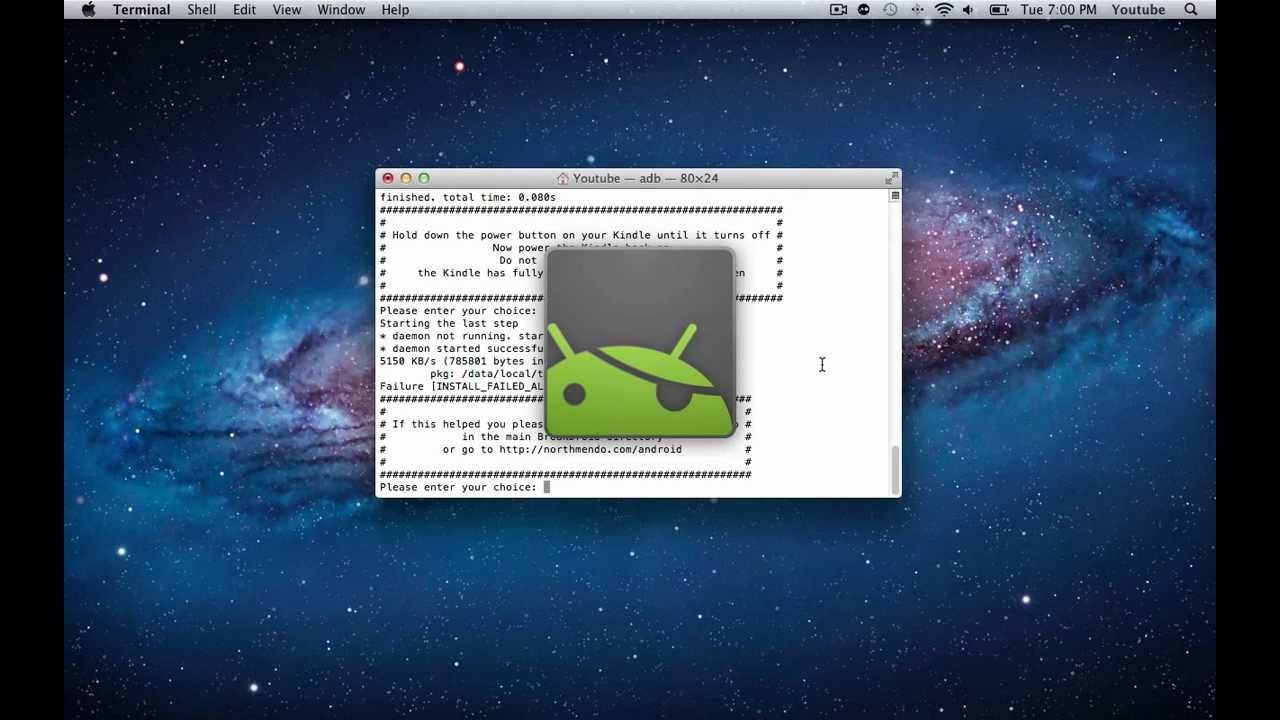Click the Terminal vertical scrollbar thumb
This screenshot has height=720, width=1280.
[895, 468]
